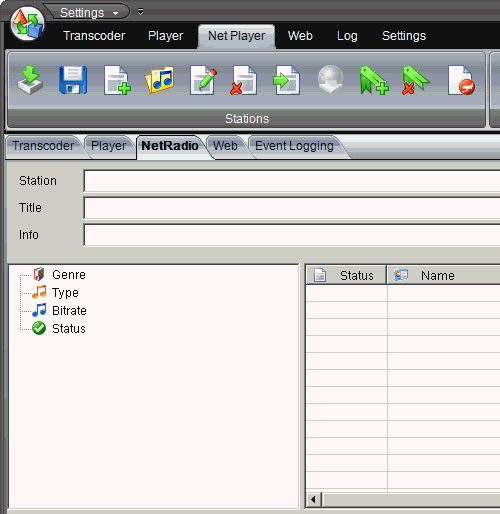This screenshot has height=514, width=500.
Task: Open the quick access customize arrow
Action: [x=141, y=12]
